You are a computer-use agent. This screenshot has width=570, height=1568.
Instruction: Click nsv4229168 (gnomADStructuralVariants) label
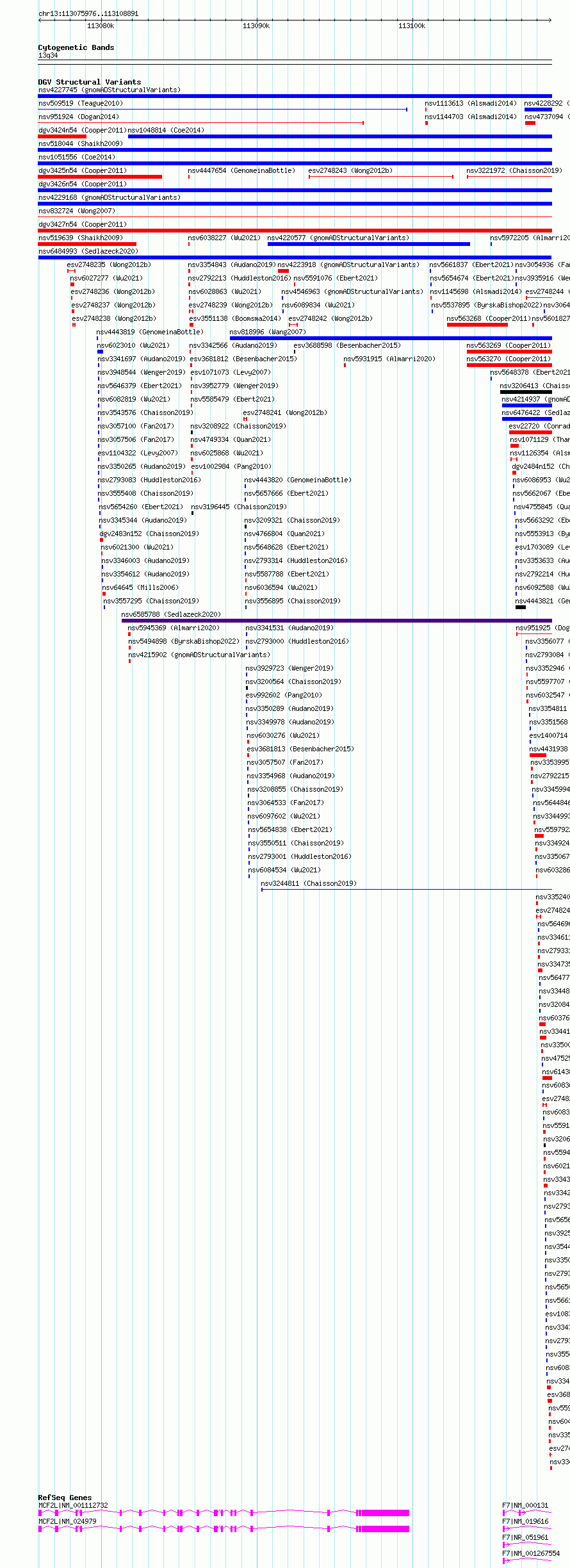[x=110, y=197]
